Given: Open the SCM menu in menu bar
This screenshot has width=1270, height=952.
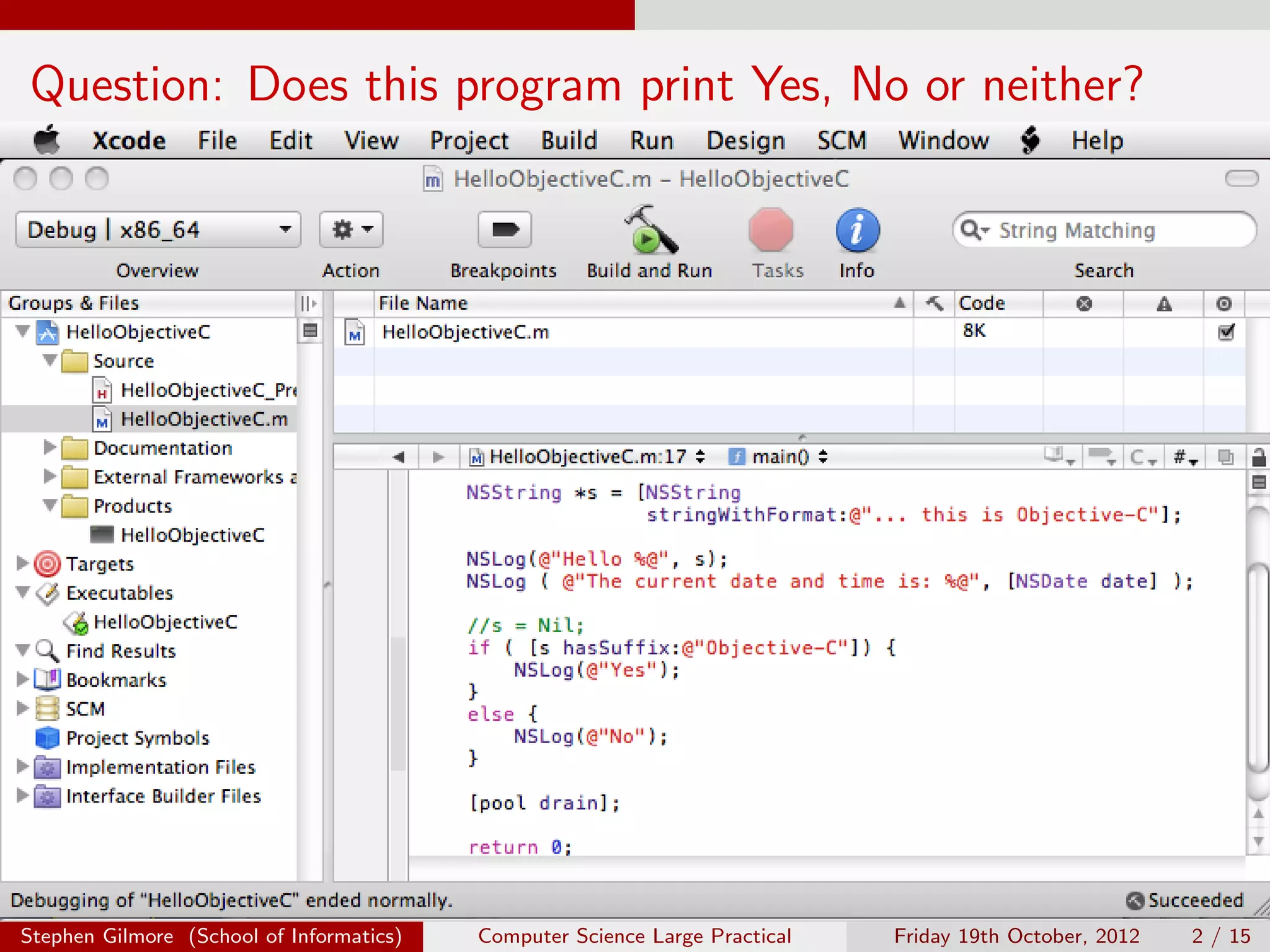Looking at the screenshot, I should (841, 141).
